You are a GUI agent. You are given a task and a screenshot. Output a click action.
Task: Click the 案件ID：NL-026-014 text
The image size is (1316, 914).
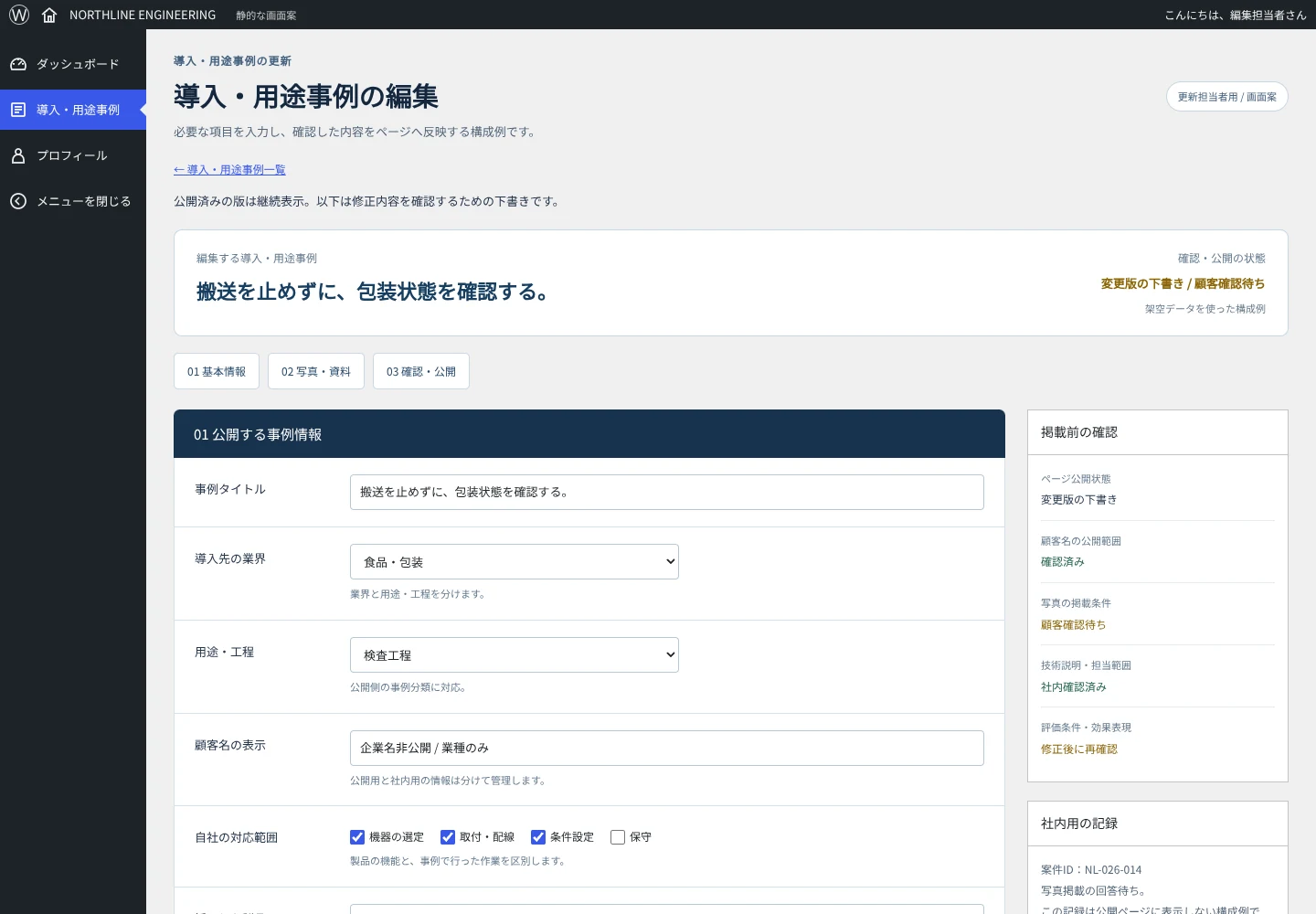[x=1091, y=870]
